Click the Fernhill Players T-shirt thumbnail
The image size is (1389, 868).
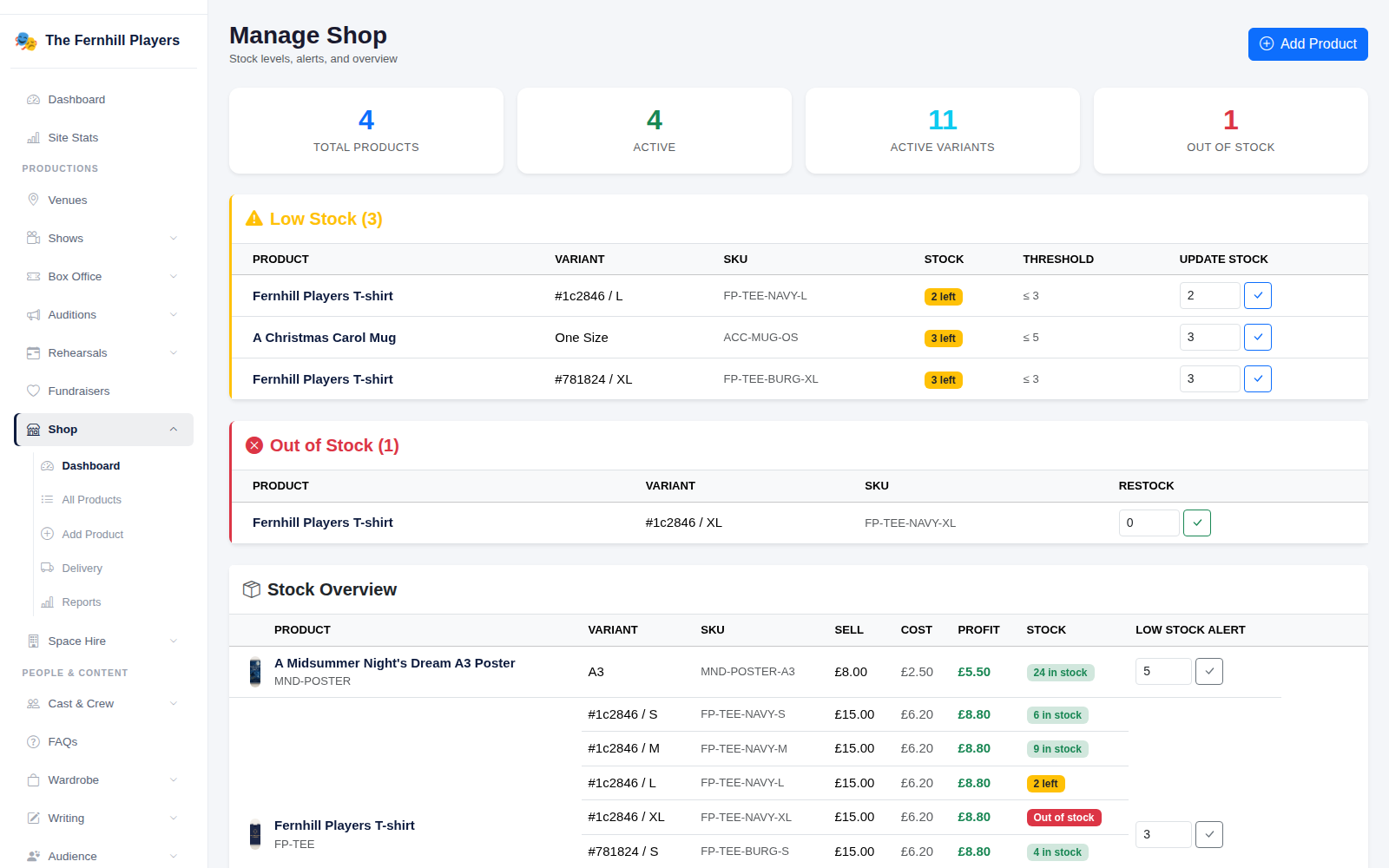[x=255, y=834]
